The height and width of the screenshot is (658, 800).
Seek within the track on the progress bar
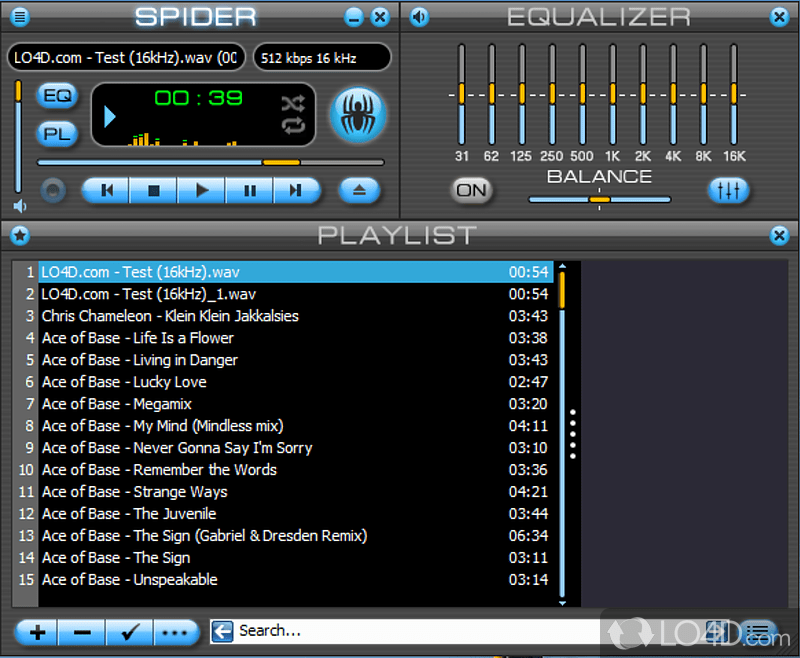click(210, 163)
